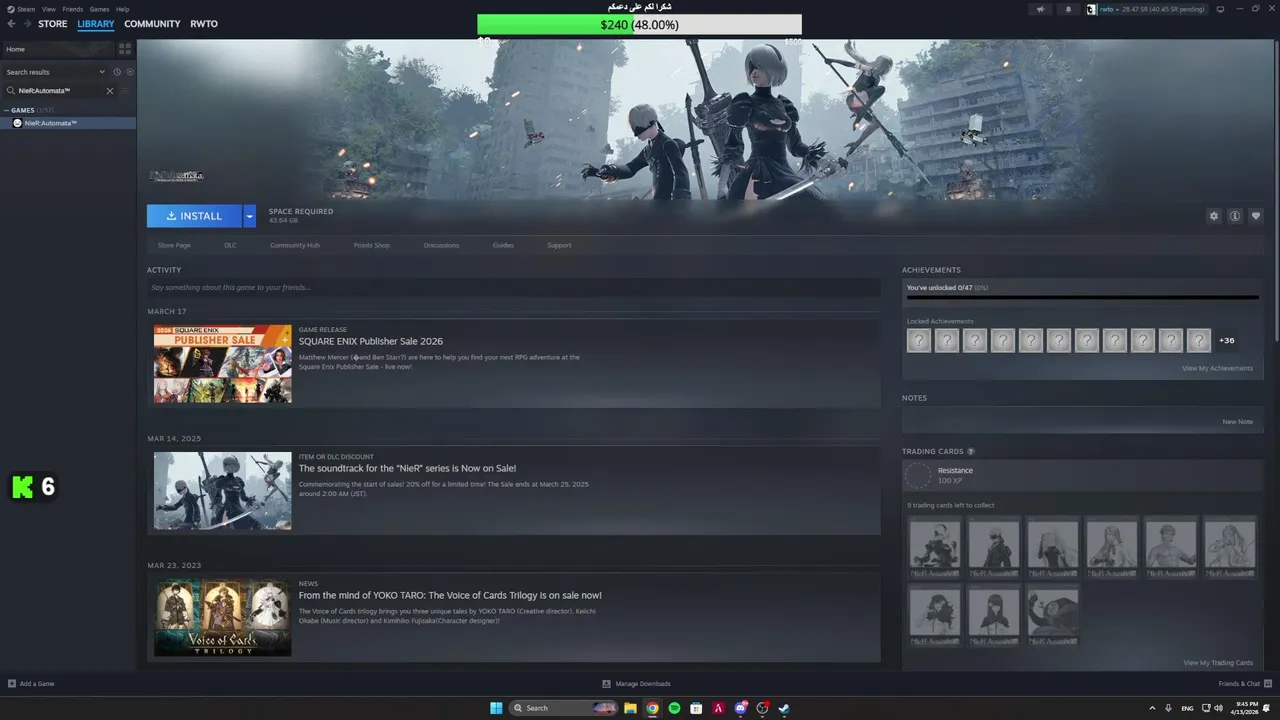
Task: Click the ready-to-play filter icon
Action: pyautogui.click(x=130, y=72)
